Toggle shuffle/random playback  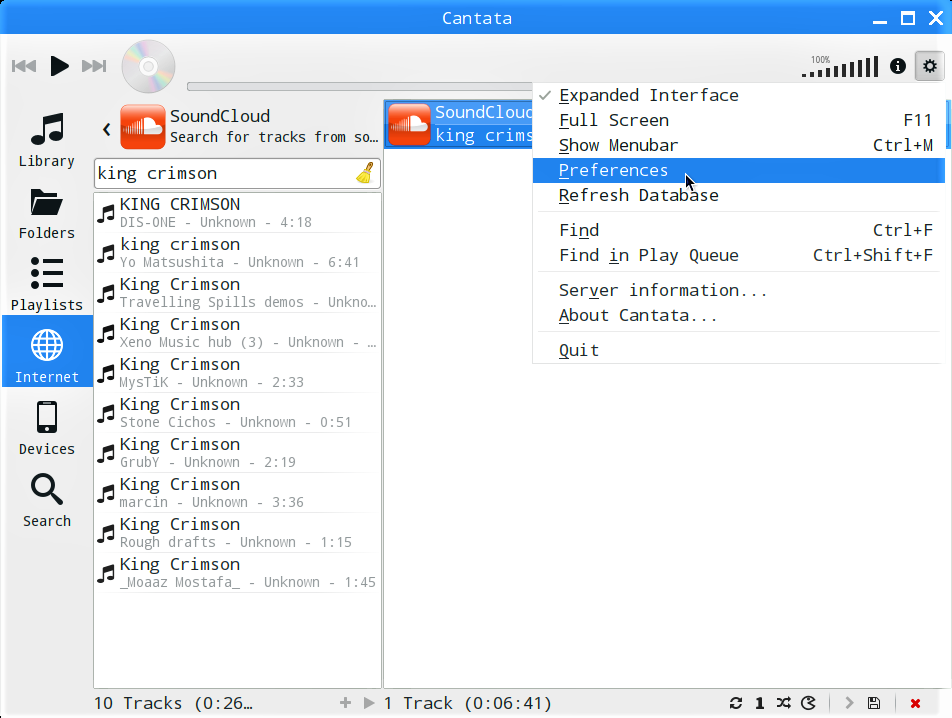click(x=784, y=703)
